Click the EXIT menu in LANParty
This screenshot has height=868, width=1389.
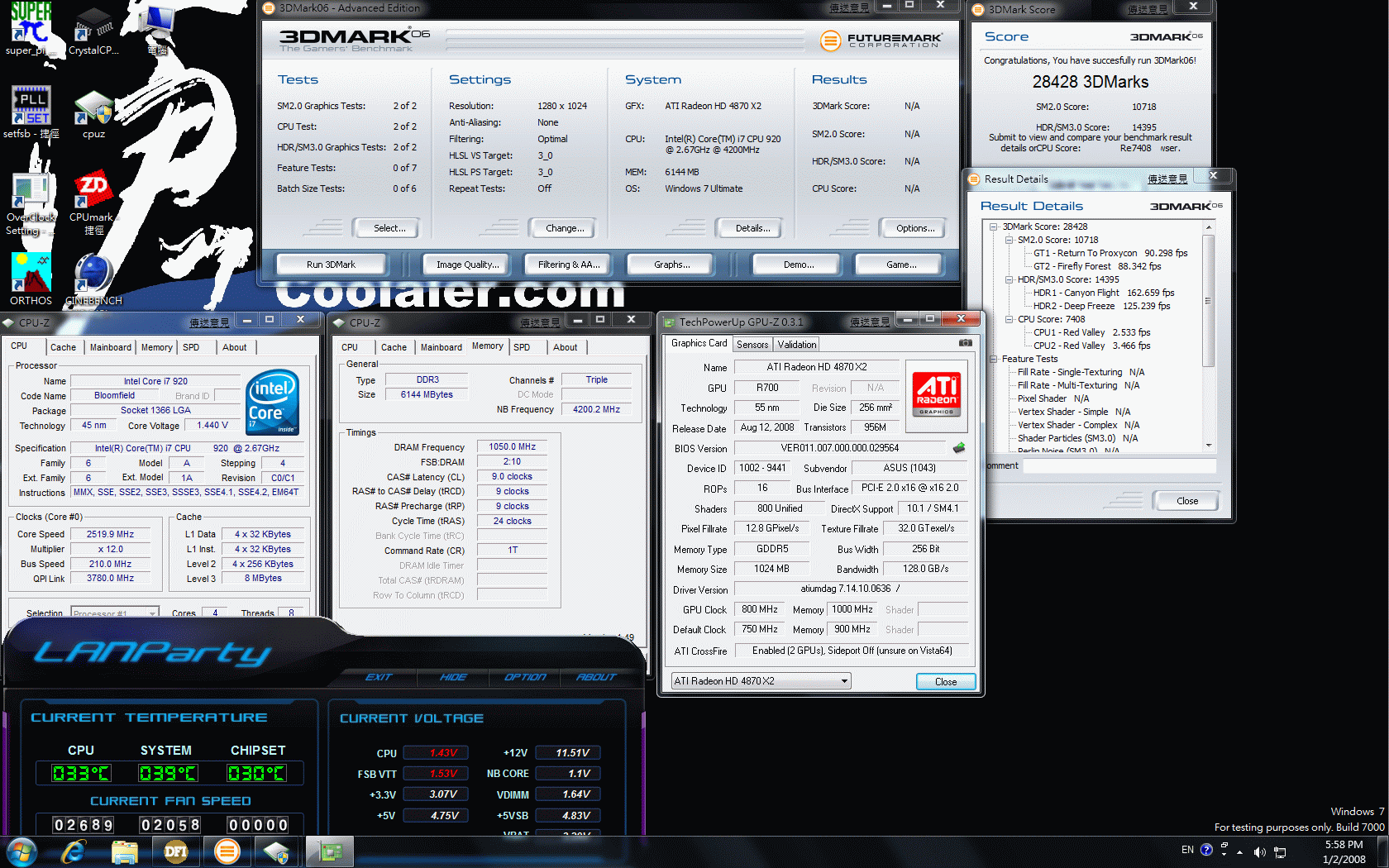(379, 677)
